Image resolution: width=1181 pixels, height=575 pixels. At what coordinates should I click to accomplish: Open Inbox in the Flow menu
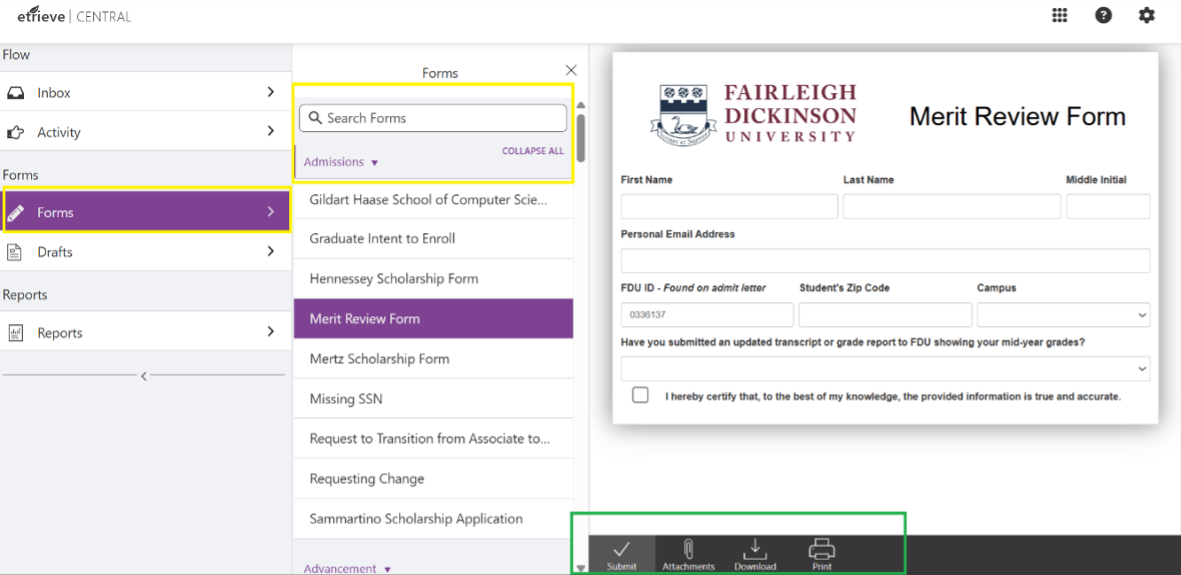click(x=145, y=92)
